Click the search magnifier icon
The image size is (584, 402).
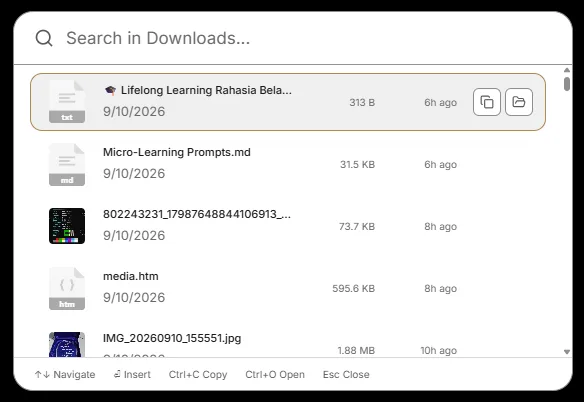pyautogui.click(x=44, y=38)
